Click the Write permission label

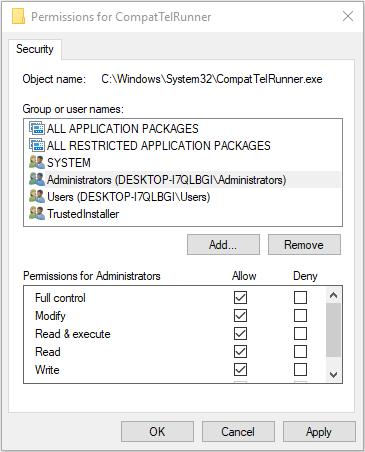(47, 370)
